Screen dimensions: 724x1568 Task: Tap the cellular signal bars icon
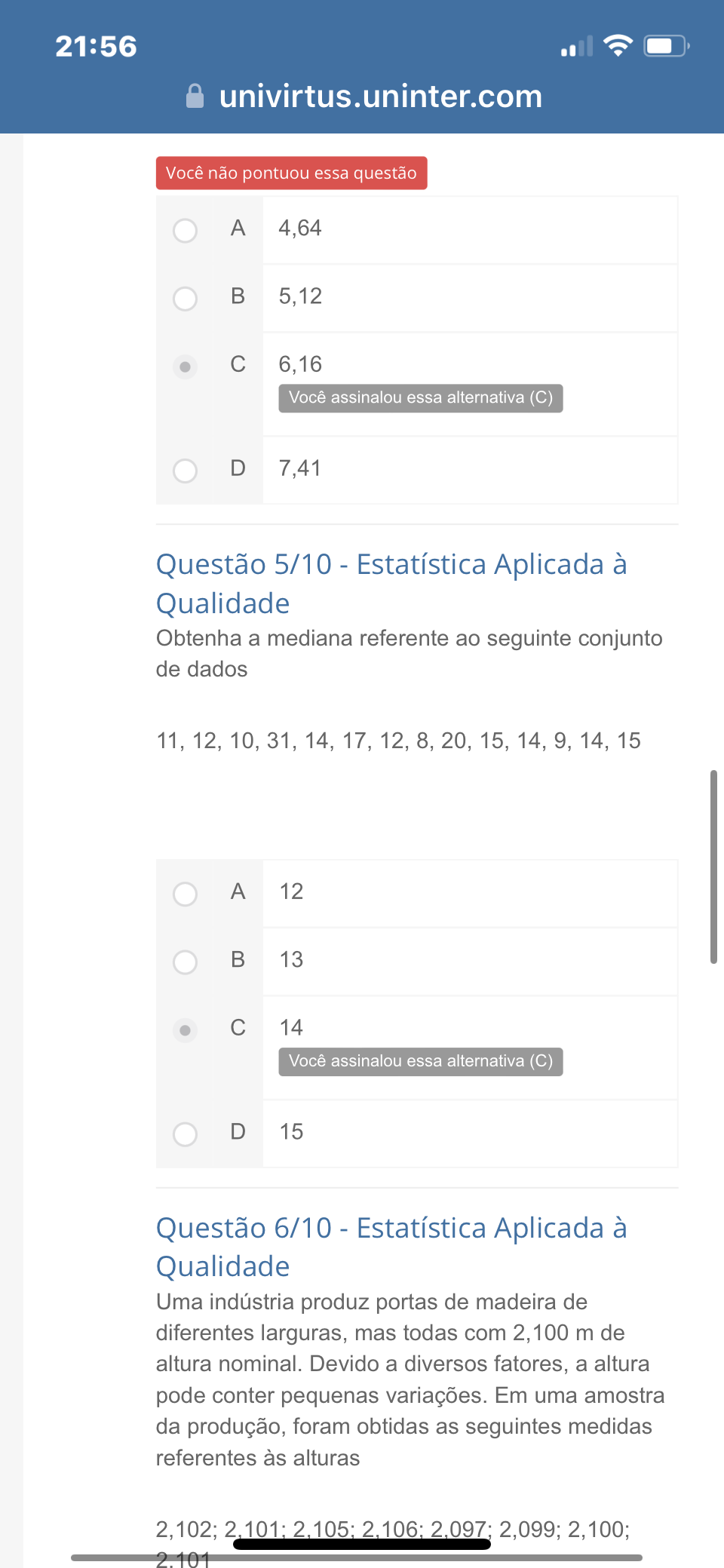tap(576, 47)
